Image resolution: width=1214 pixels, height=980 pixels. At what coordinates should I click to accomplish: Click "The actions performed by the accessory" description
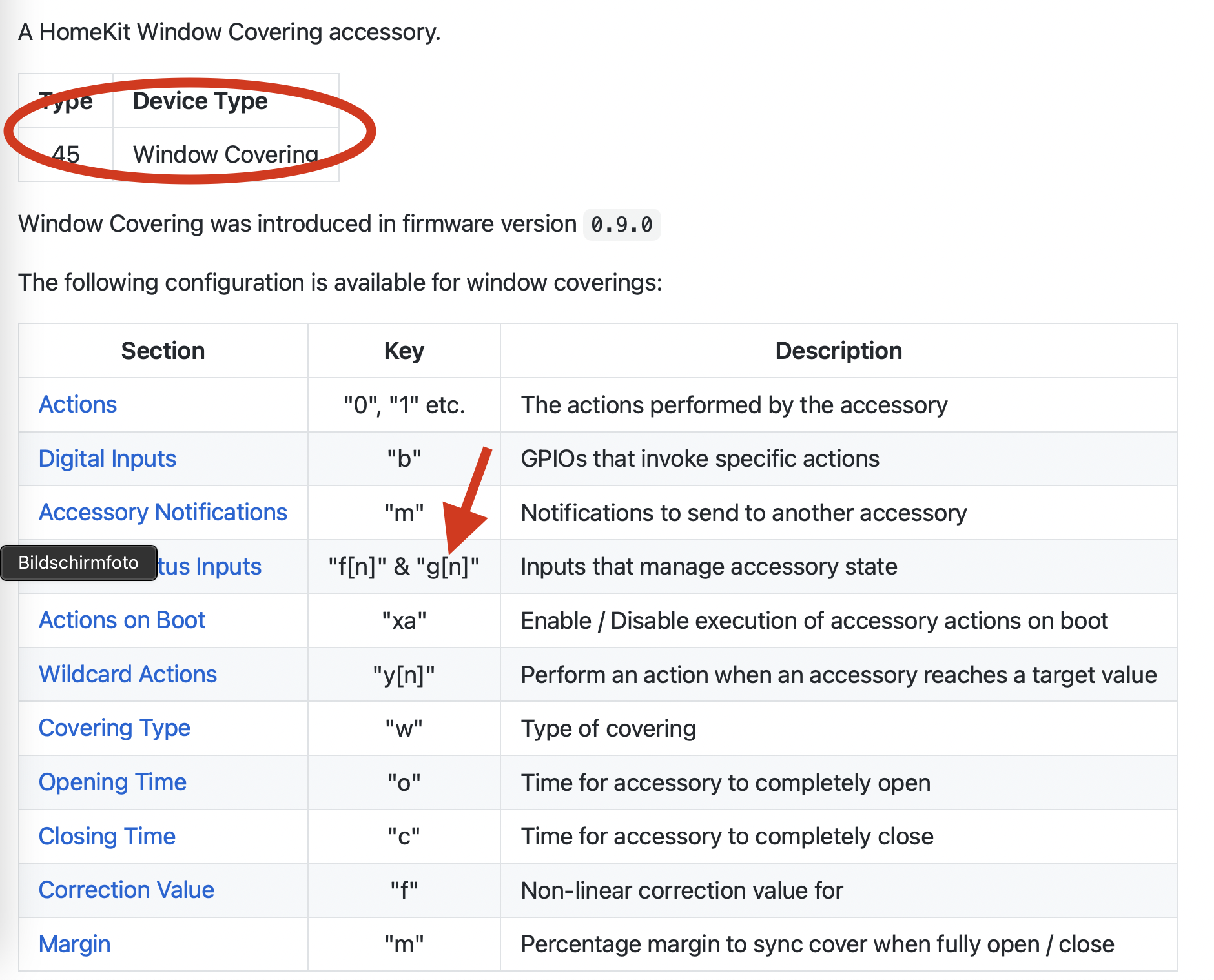pos(734,405)
